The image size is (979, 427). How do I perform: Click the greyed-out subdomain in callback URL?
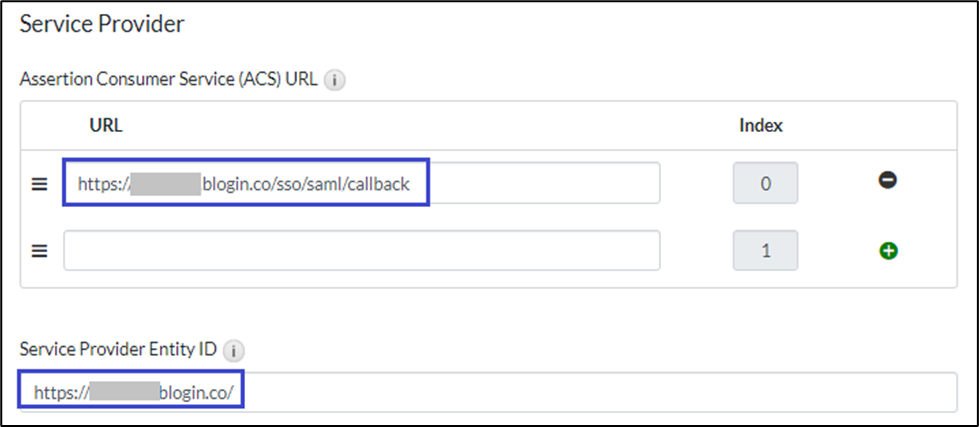click(166, 184)
